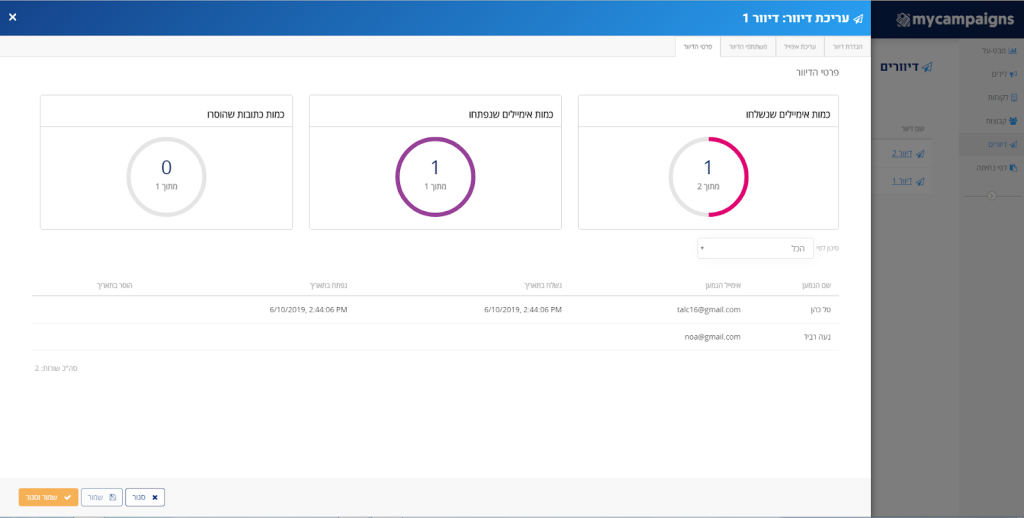This screenshot has height=518, width=1024.
Task: Open the leads megaphone icon in the sidebar
Action: (x=1013, y=74)
